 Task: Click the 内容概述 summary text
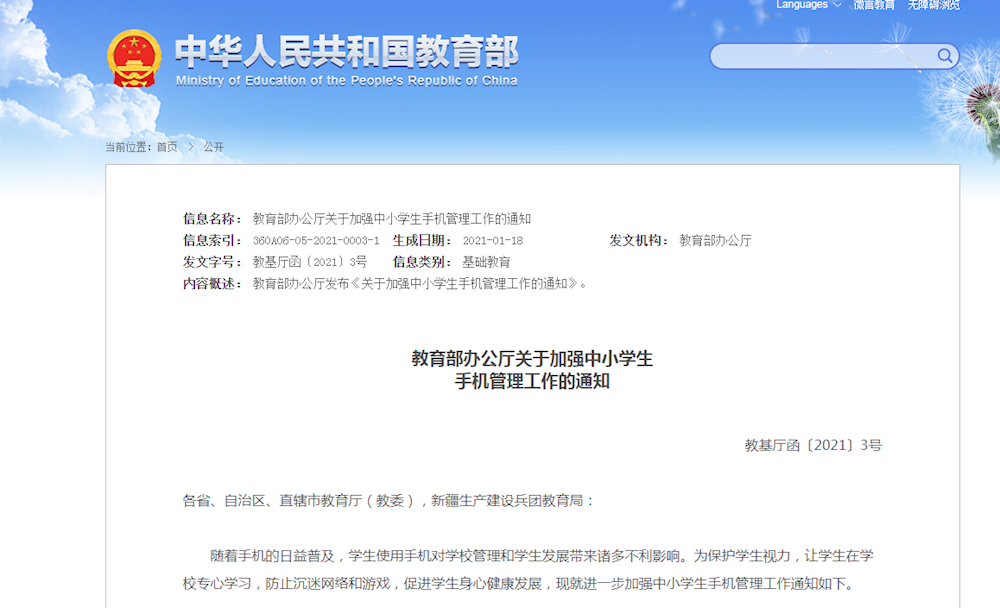tap(420, 283)
